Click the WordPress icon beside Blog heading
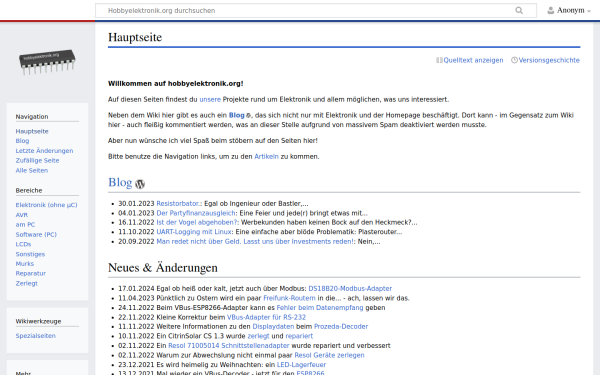 (140, 184)
